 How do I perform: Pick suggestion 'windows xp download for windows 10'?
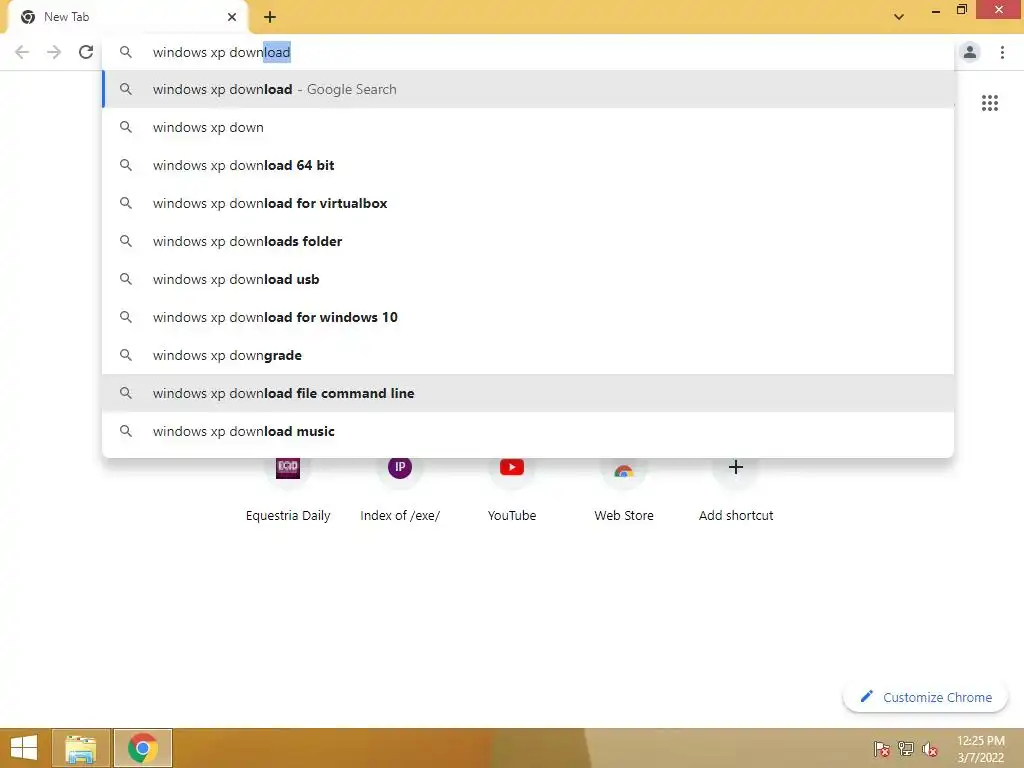[528, 317]
